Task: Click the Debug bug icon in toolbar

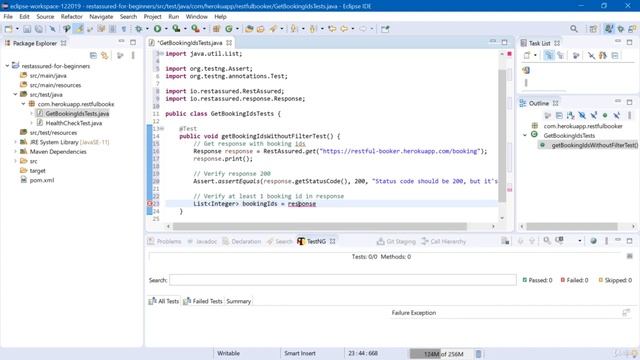Action: coord(139,29)
